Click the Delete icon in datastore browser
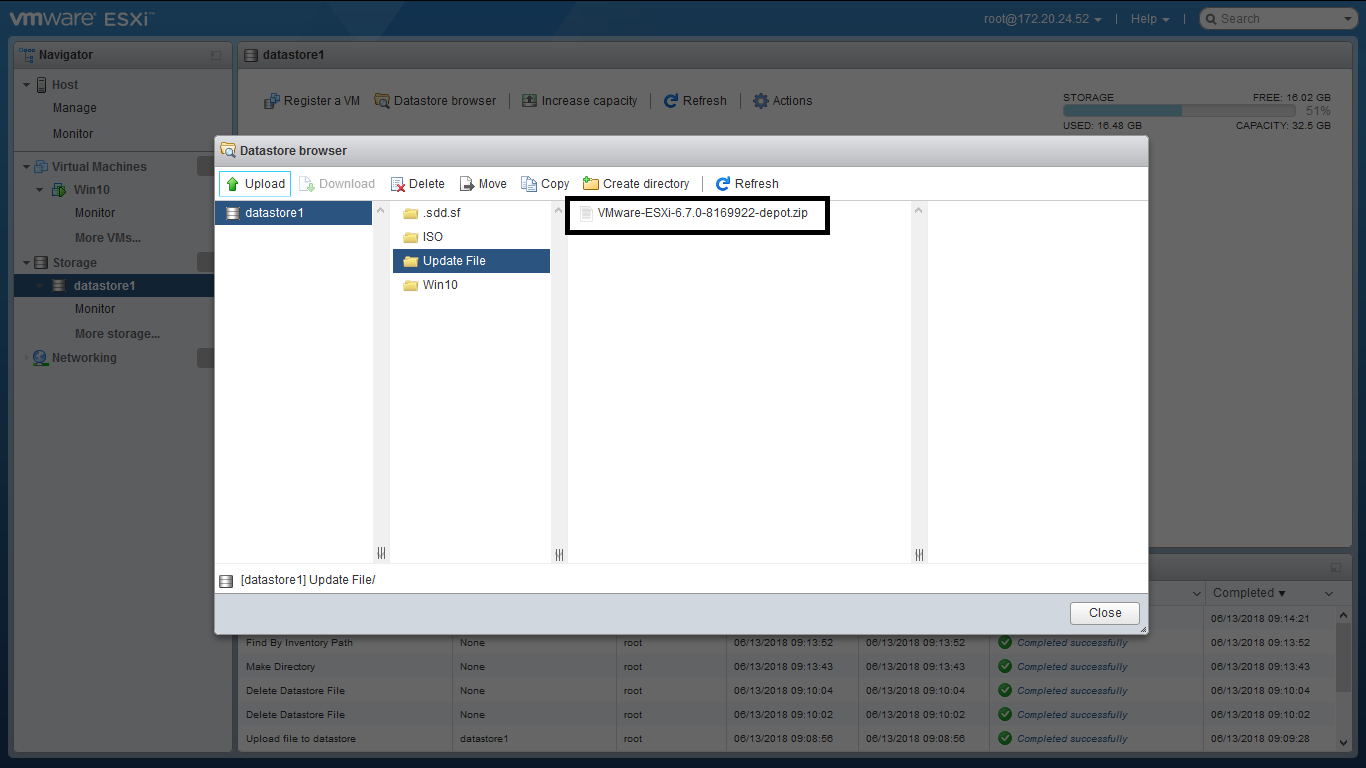 [397, 184]
